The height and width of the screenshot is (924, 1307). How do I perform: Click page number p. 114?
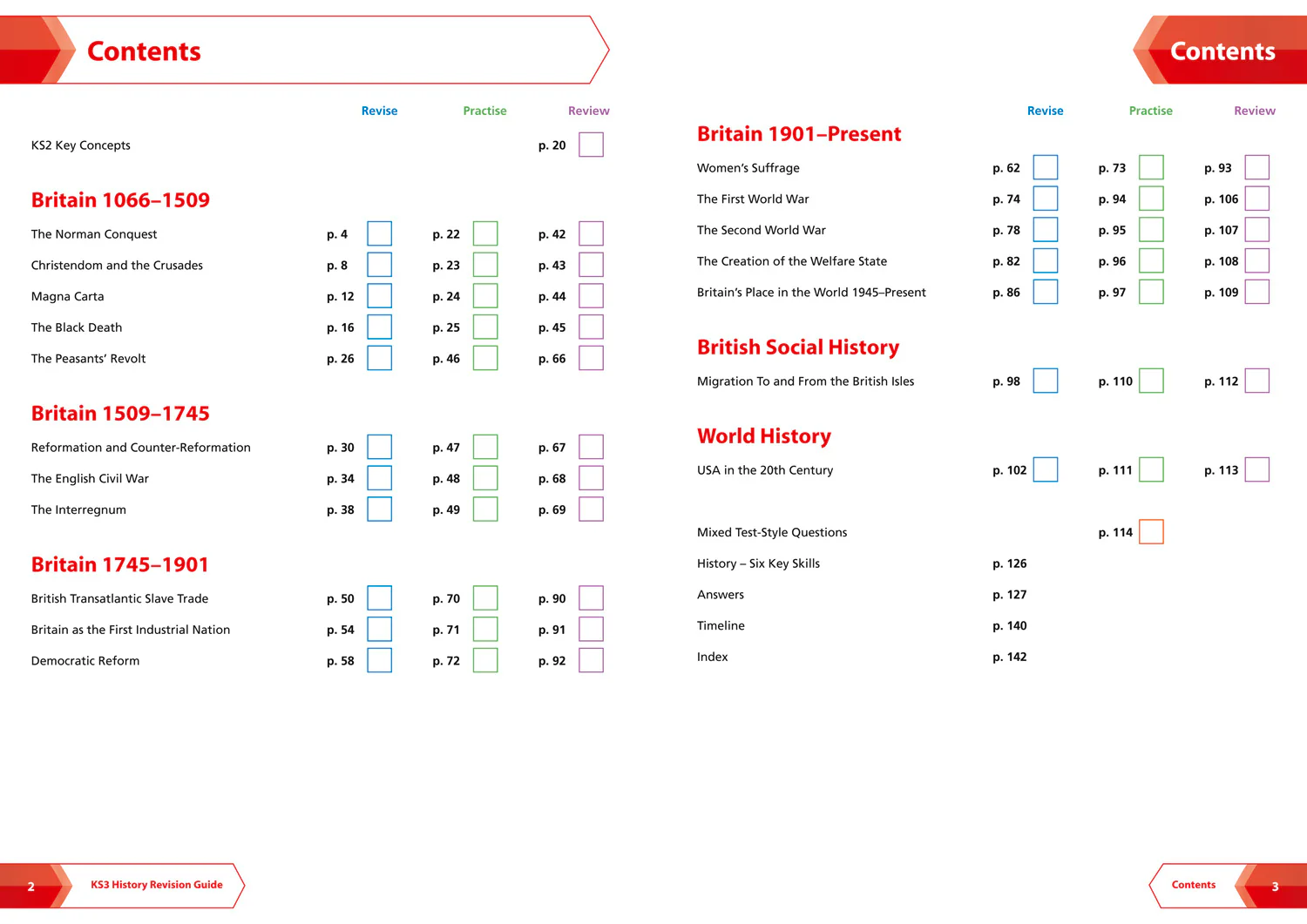pos(1115,532)
